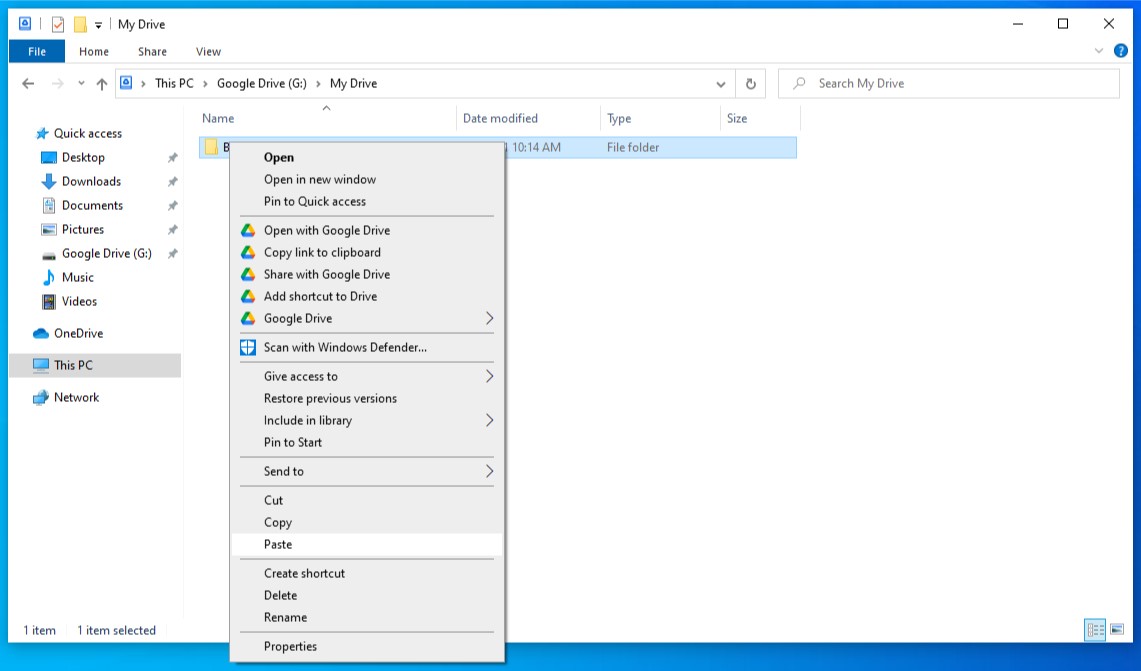Click the Help question mark icon
Screen dimensions: 1141x671
1120,51
